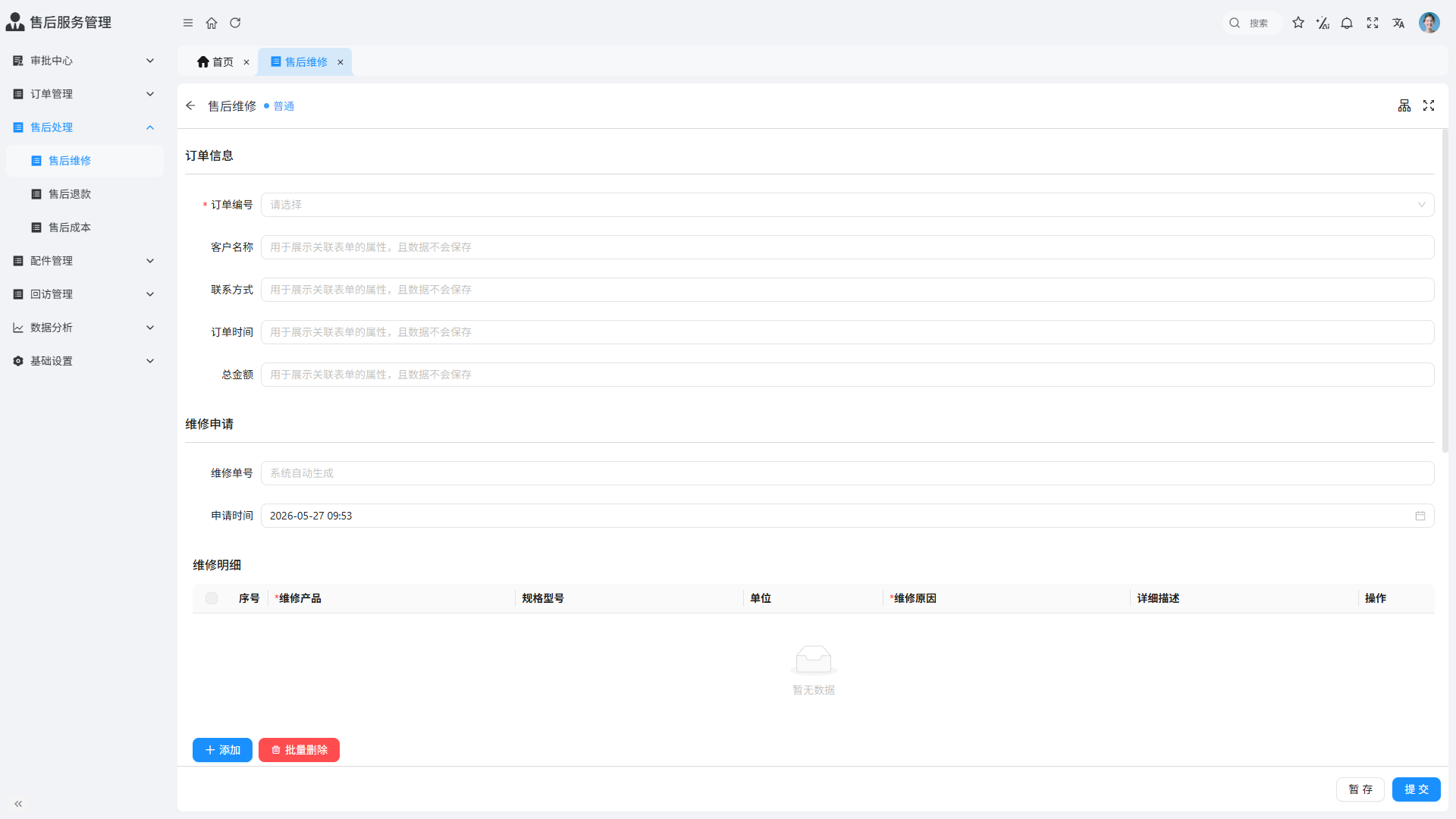
Task: Focus the 客户名称 input field
Action: click(x=847, y=247)
